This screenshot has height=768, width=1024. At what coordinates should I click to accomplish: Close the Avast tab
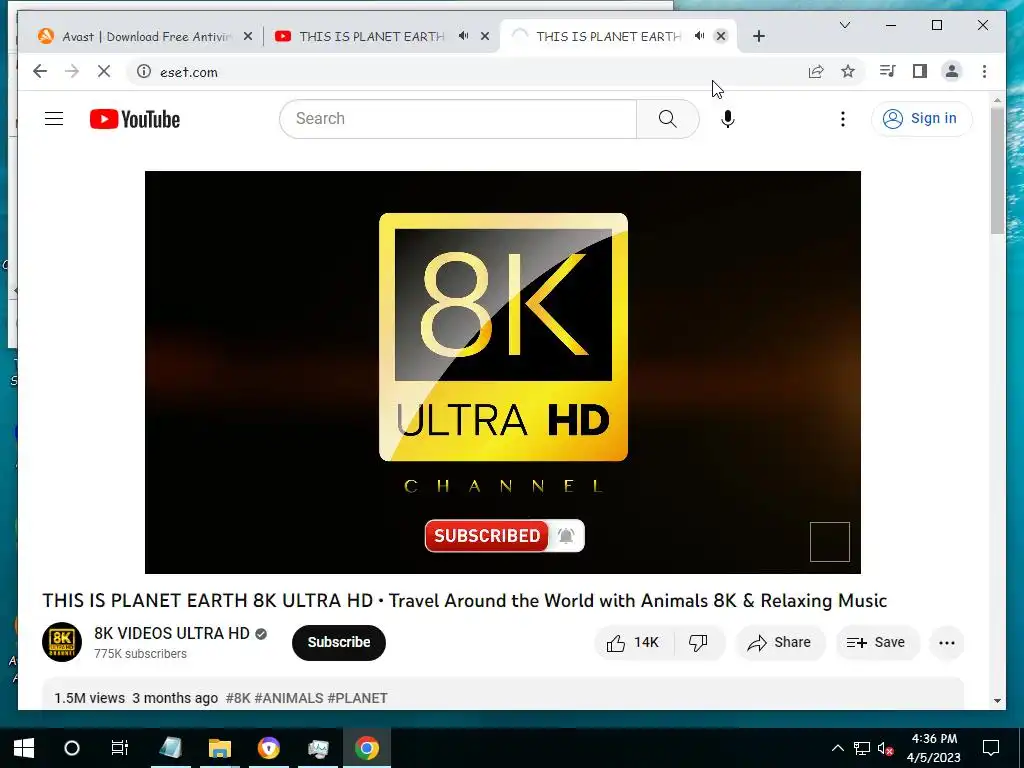pos(248,36)
